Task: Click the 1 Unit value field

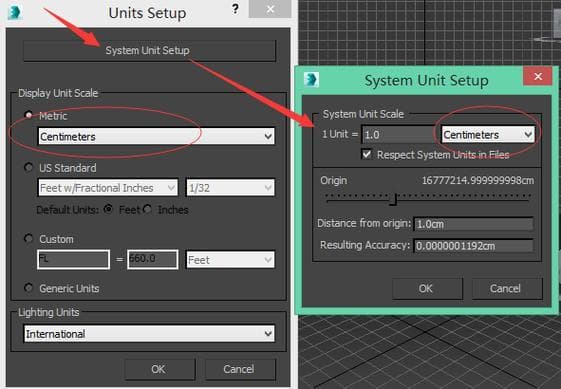Action: point(398,135)
